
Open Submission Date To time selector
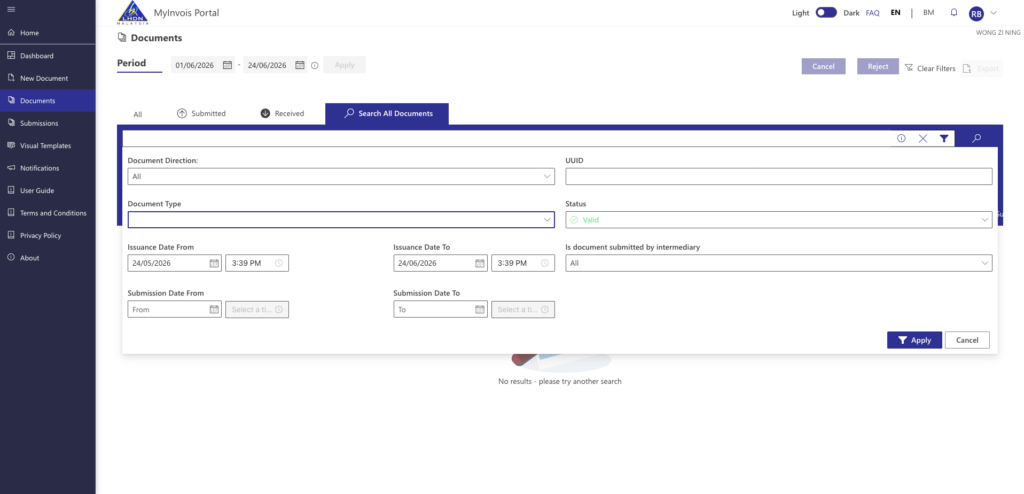click(x=522, y=309)
